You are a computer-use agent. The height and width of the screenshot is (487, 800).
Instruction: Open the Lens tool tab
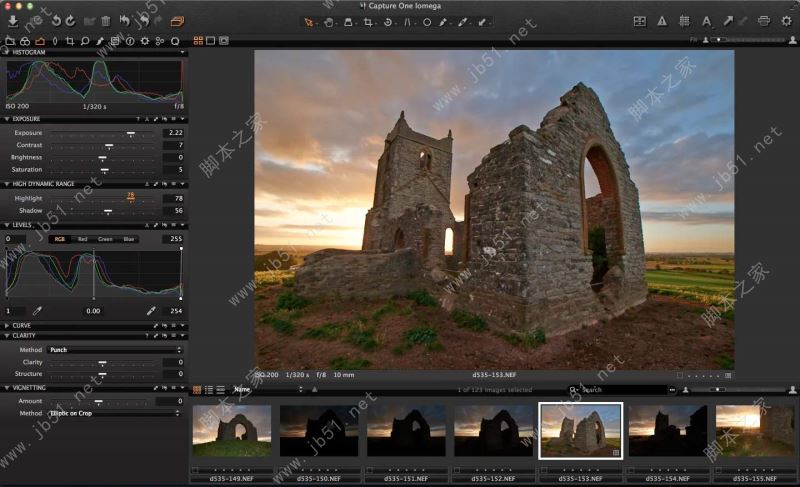point(55,41)
